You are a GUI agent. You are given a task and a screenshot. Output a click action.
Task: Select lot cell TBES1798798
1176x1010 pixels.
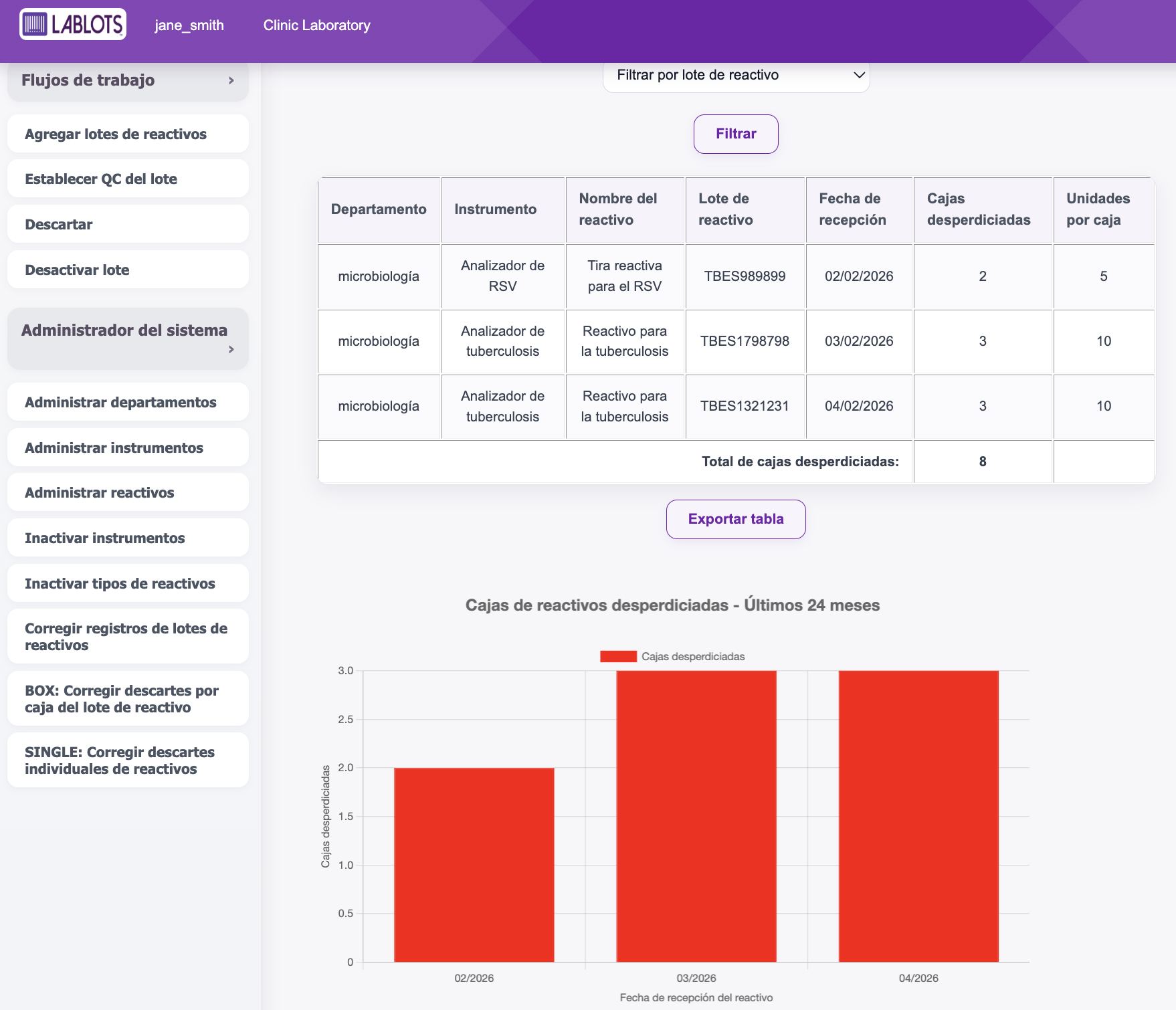click(x=745, y=341)
